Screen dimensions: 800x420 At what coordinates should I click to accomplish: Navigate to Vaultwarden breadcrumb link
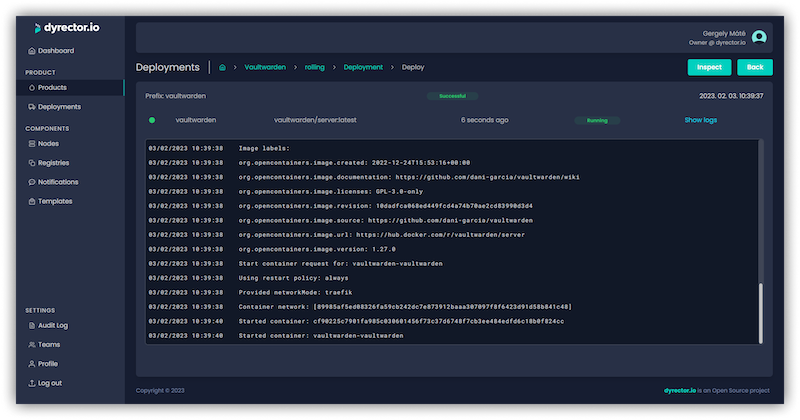[x=265, y=67]
